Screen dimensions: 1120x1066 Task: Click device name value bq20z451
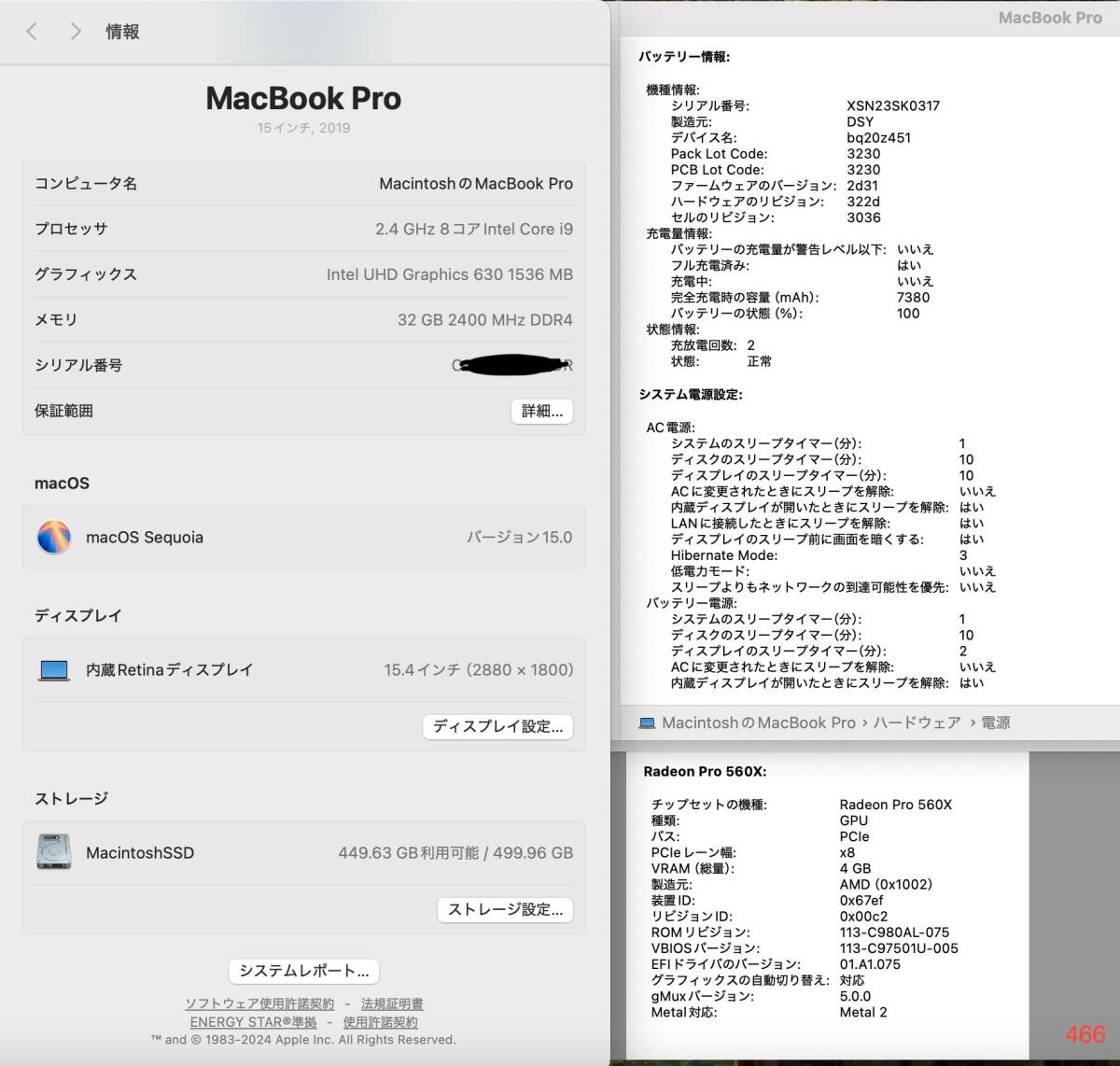click(879, 137)
